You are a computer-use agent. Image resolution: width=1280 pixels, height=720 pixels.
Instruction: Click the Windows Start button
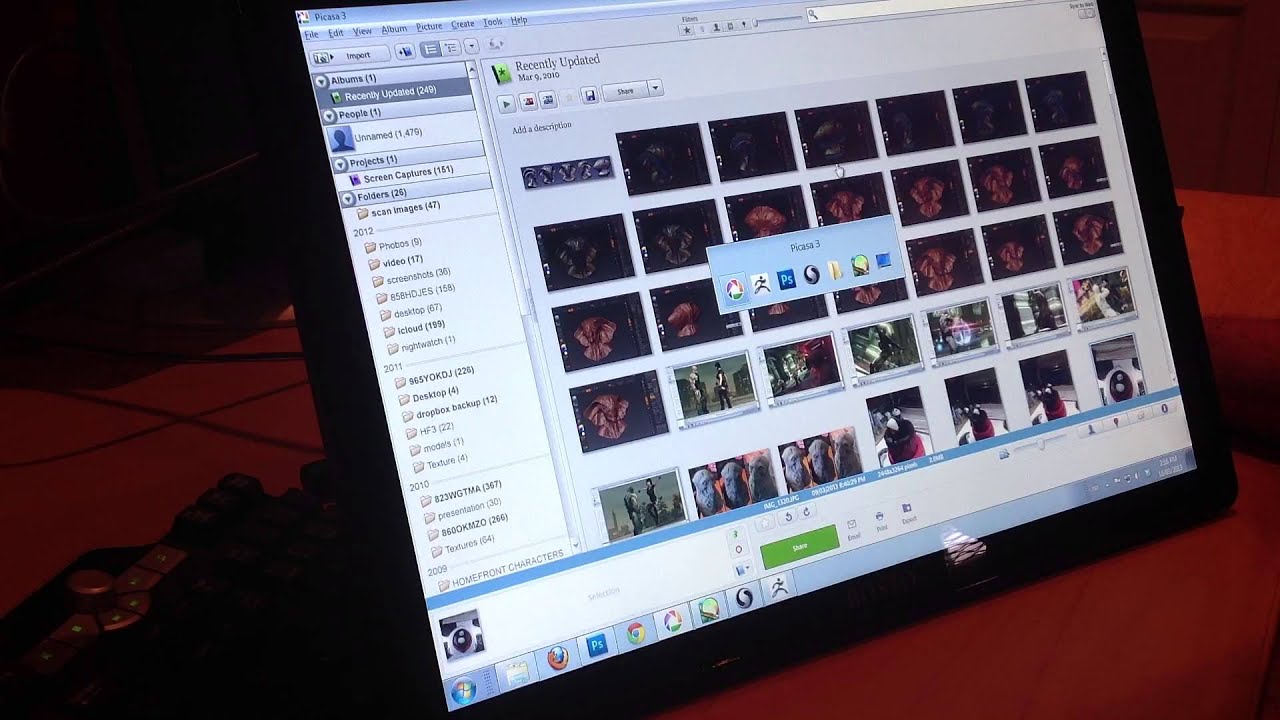463,689
